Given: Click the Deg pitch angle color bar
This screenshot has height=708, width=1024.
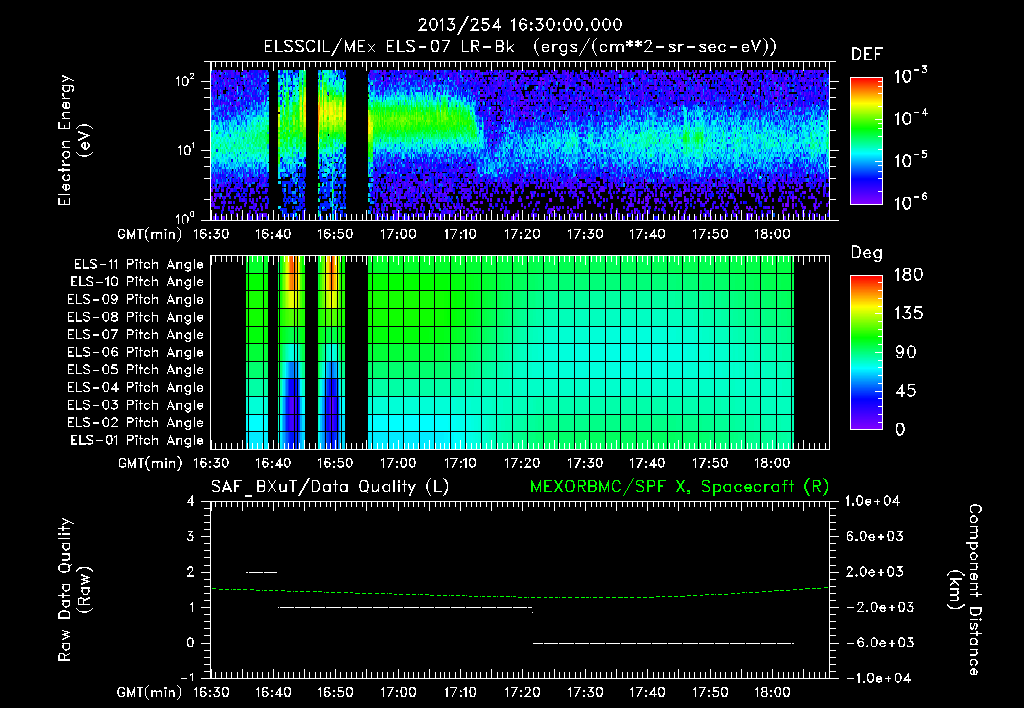Looking at the screenshot, I should point(866,352).
